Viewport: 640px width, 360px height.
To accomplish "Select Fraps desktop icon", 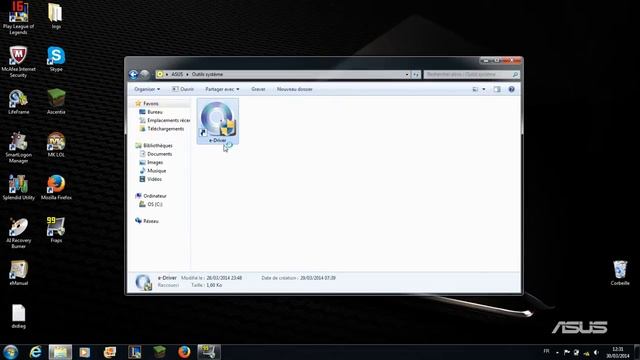I will tap(56, 230).
